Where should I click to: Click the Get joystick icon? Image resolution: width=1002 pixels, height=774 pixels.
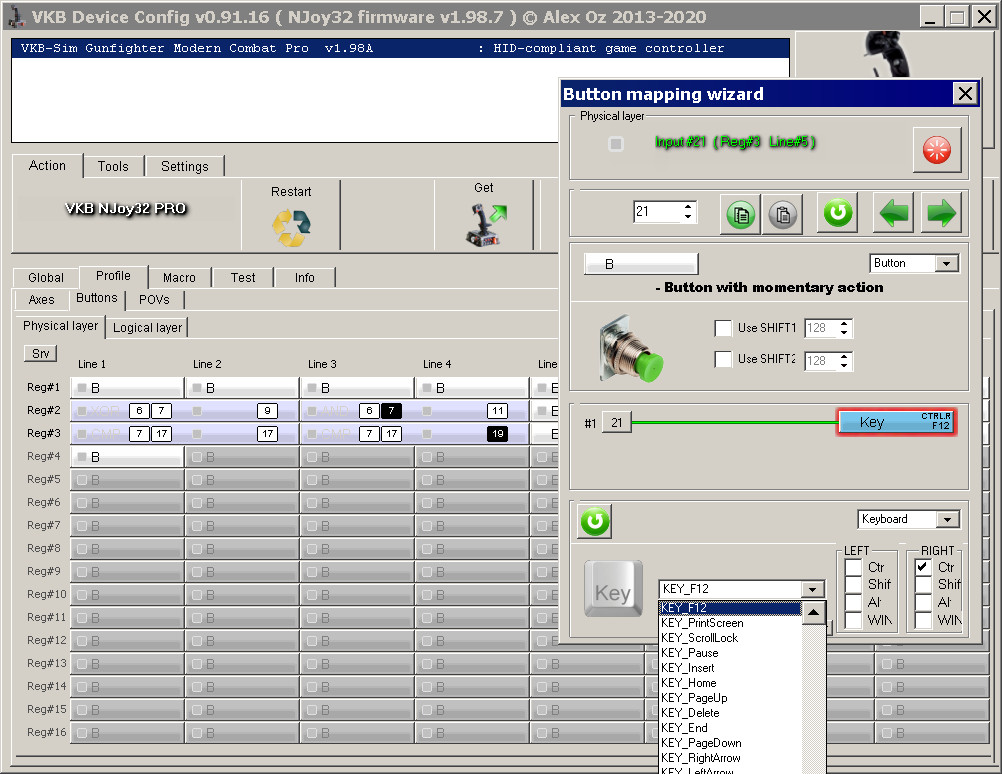coord(485,224)
